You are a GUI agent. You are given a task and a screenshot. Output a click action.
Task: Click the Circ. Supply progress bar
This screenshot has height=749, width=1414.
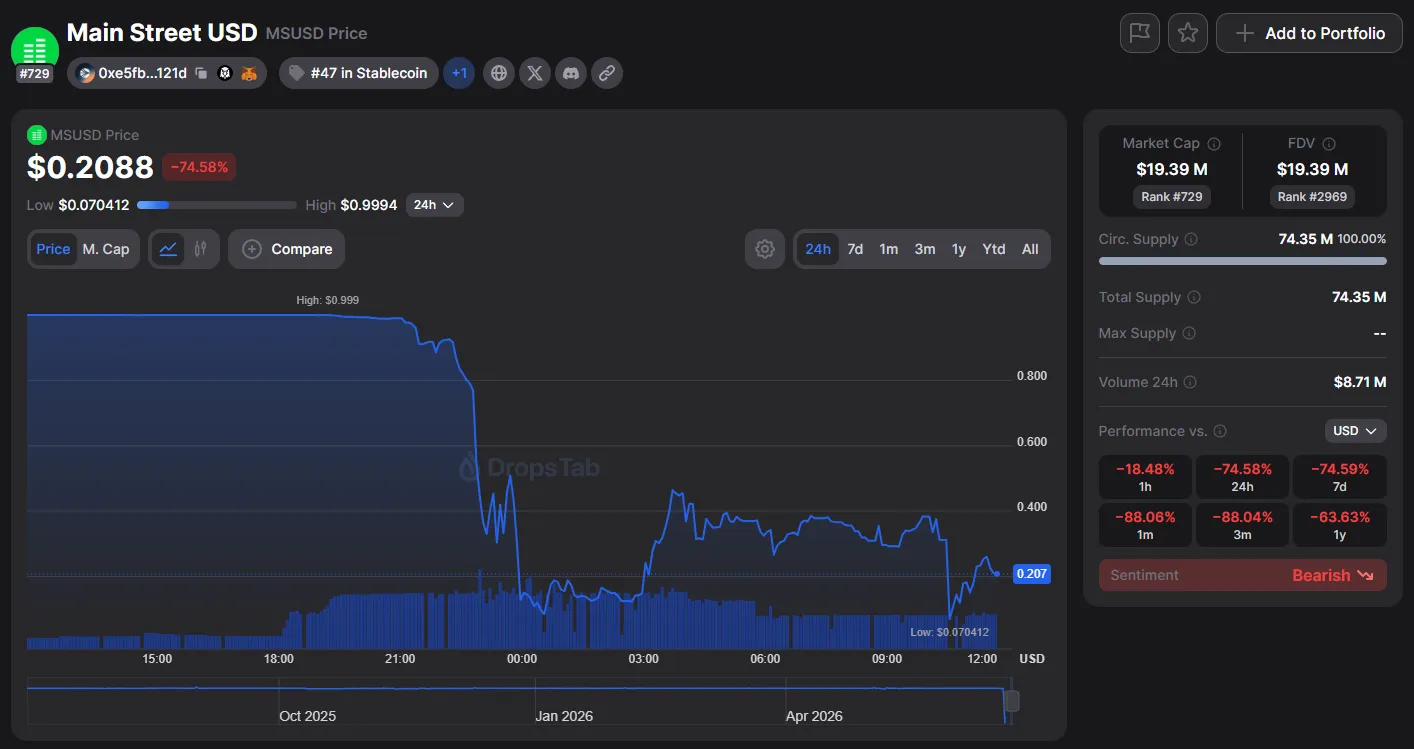1243,261
